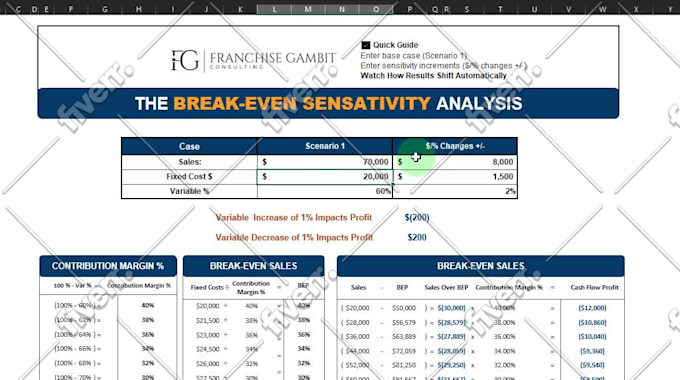The height and width of the screenshot is (380, 680).
Task: Click the $56,579 BEP value
Action: coord(404,323)
